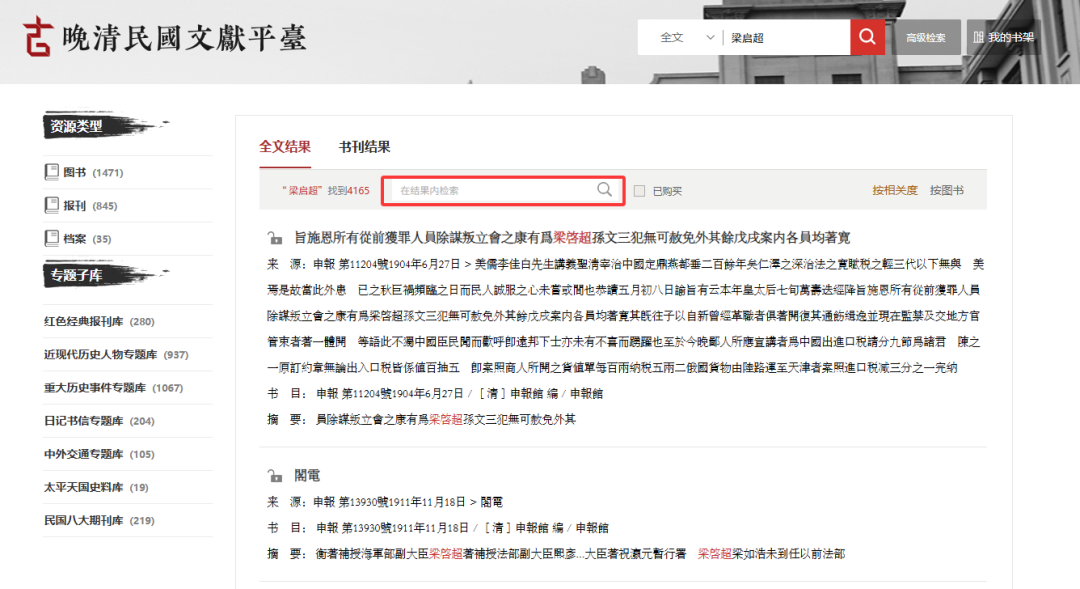Switch to the 书刊结果 tab
The height and width of the screenshot is (589, 1080).
click(364, 147)
